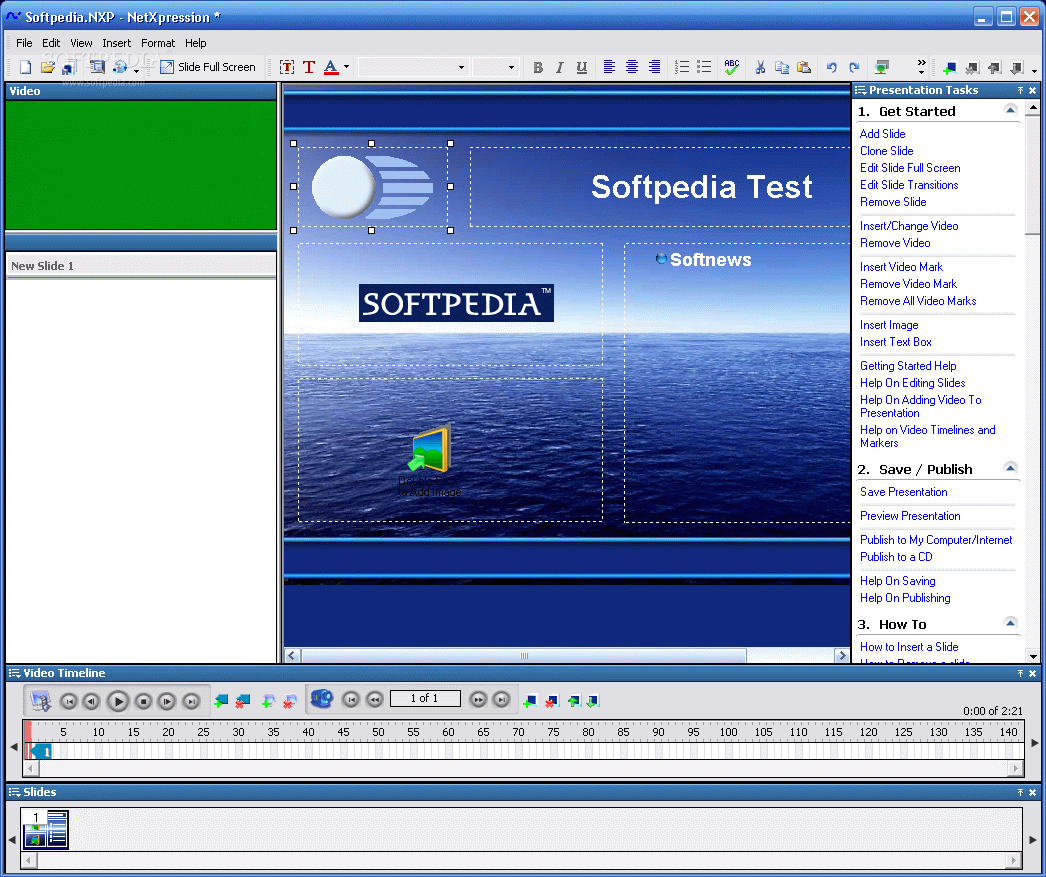
Task: Collapse the How To section
Action: (x=1010, y=623)
